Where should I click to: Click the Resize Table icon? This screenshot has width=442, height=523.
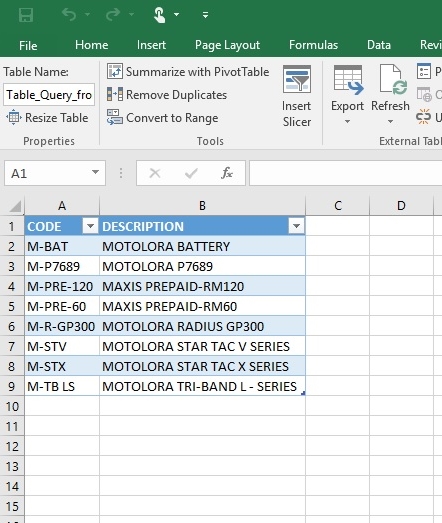point(14,117)
